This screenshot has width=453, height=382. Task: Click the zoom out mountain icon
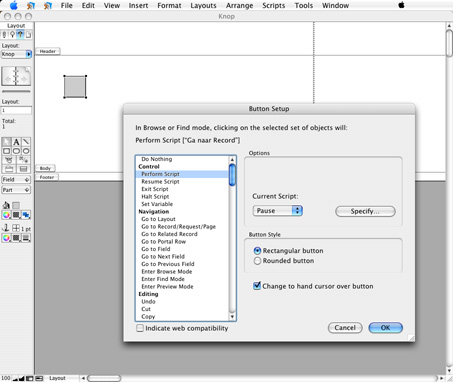point(16,378)
